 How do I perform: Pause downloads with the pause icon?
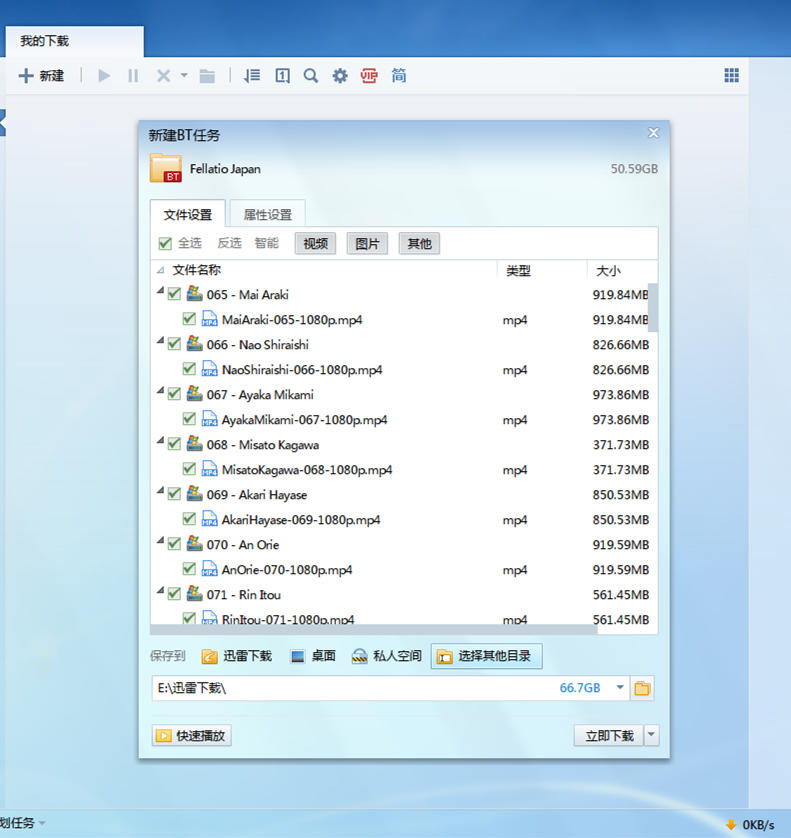[x=133, y=76]
